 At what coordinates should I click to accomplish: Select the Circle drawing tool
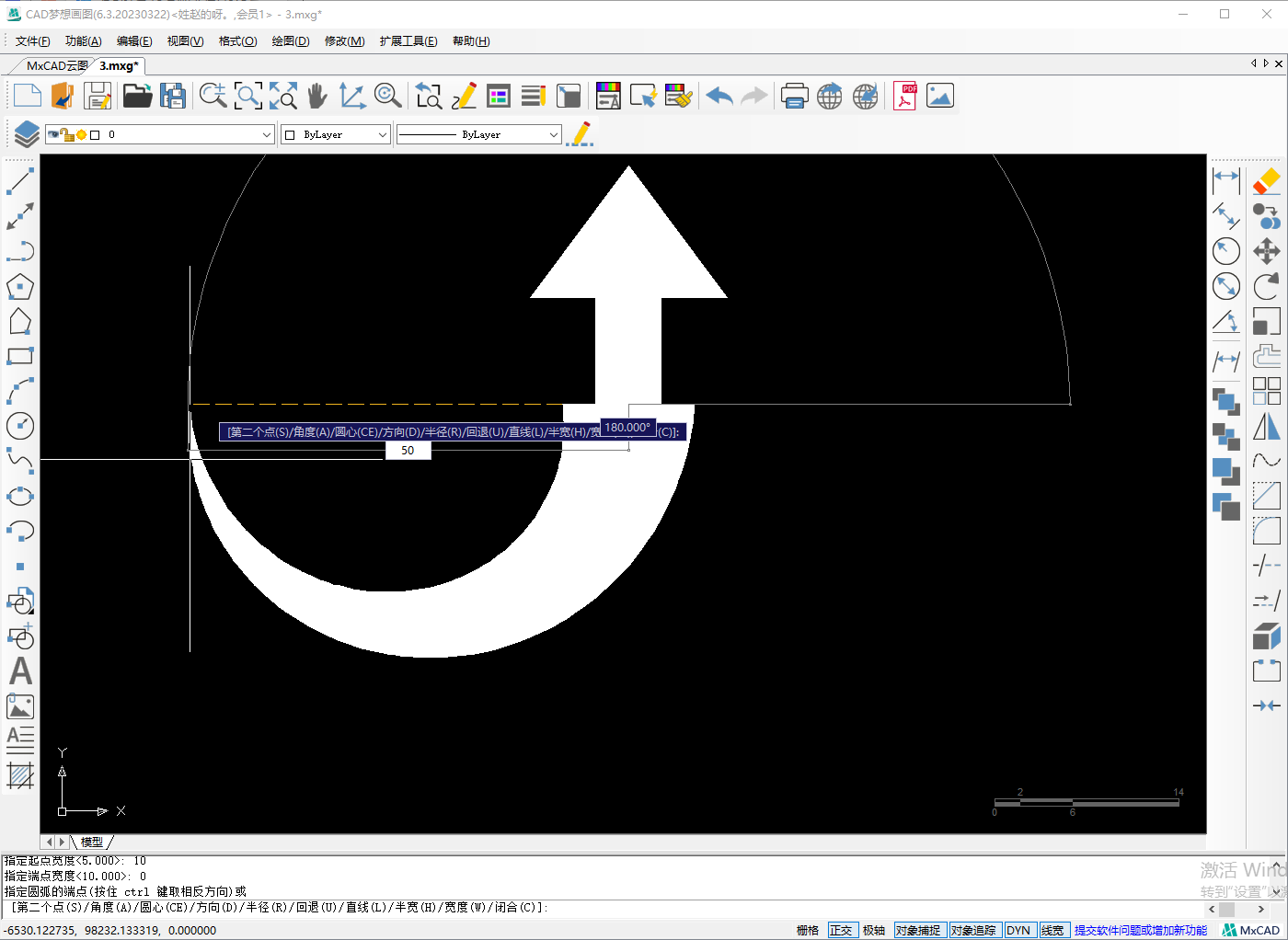[20, 426]
